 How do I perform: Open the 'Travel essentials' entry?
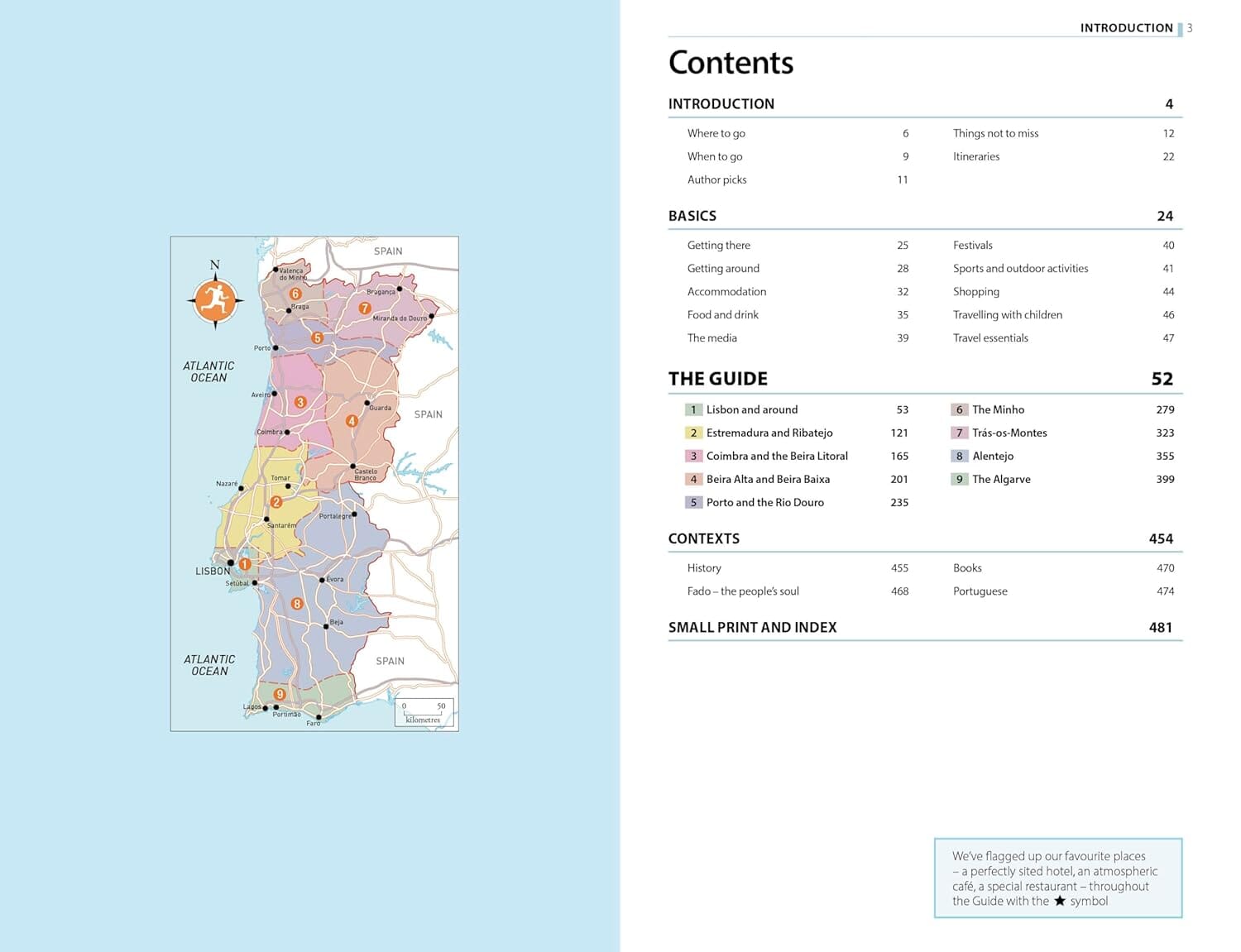(991, 337)
